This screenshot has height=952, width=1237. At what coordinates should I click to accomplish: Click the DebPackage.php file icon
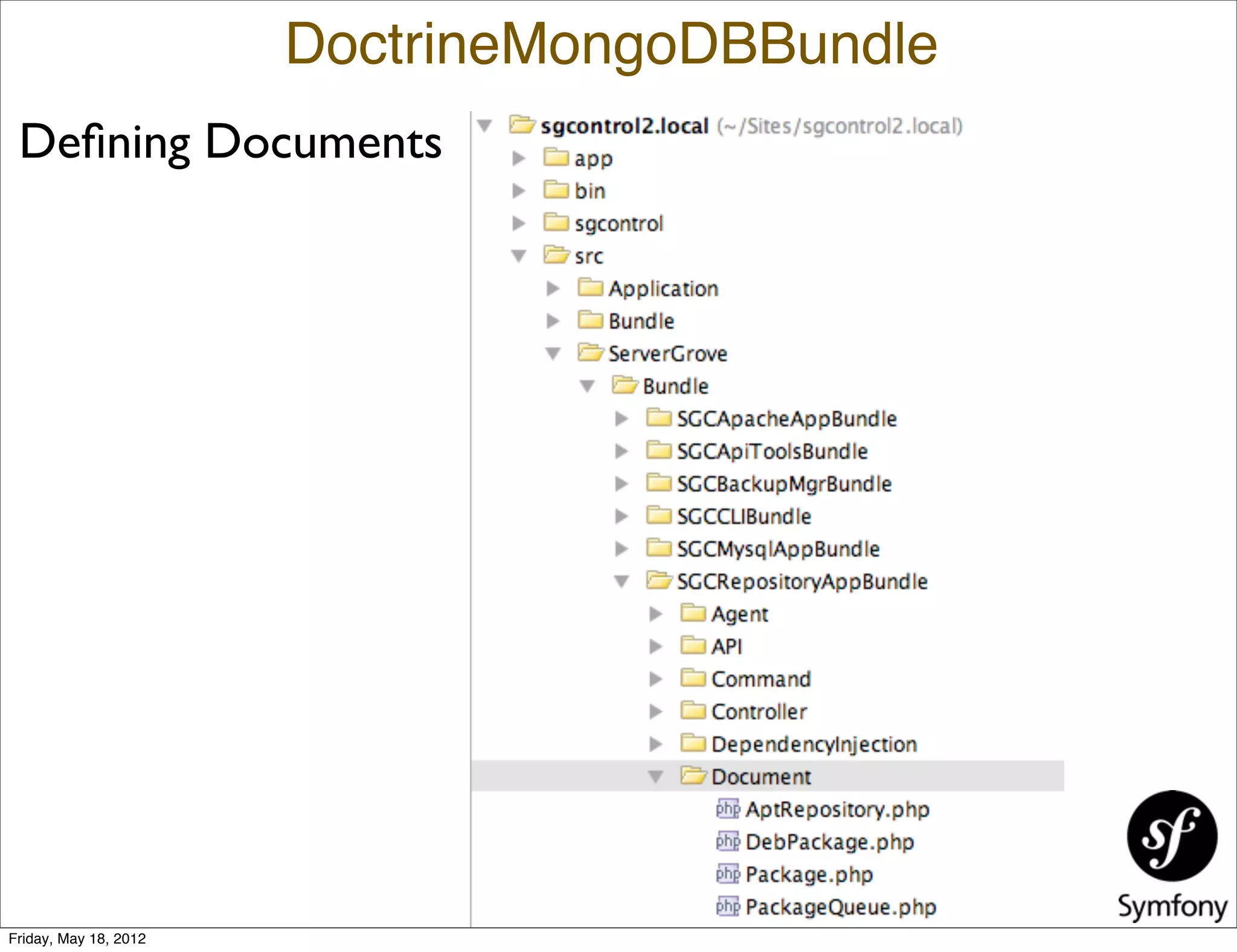click(728, 841)
